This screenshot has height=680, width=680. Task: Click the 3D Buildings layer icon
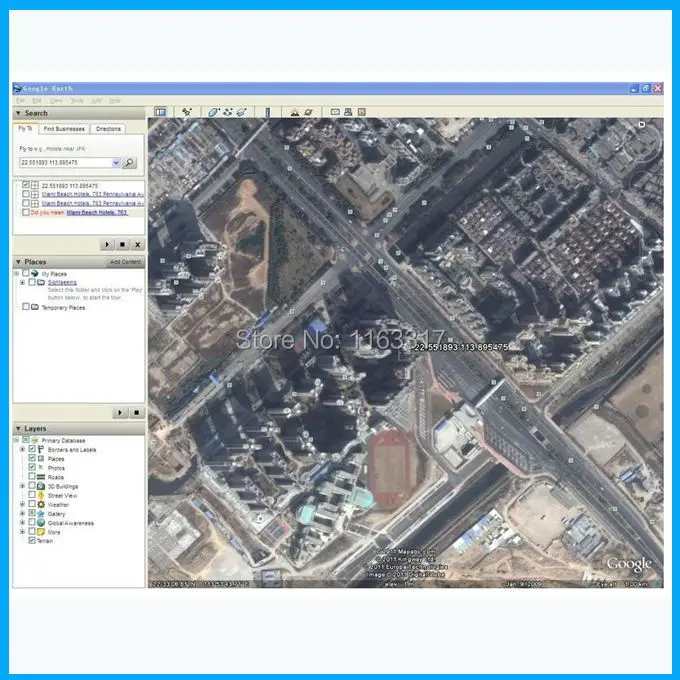41,486
